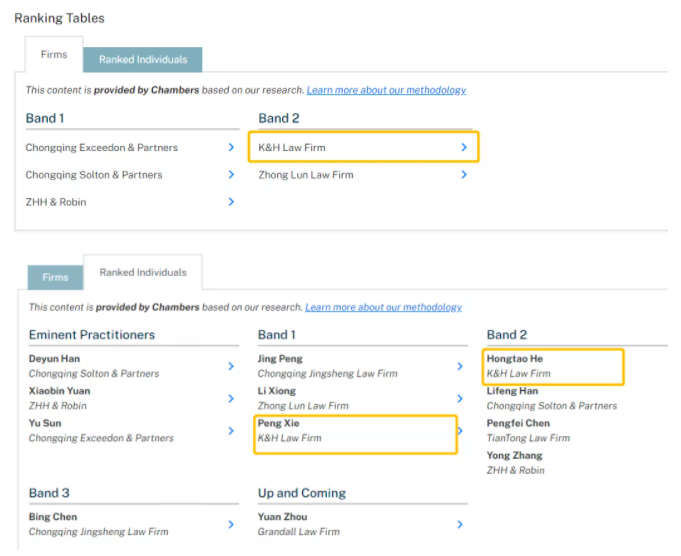Select Yuan Zhou under Up and Coming
The width and height of the screenshot is (681, 556).
pos(282,517)
